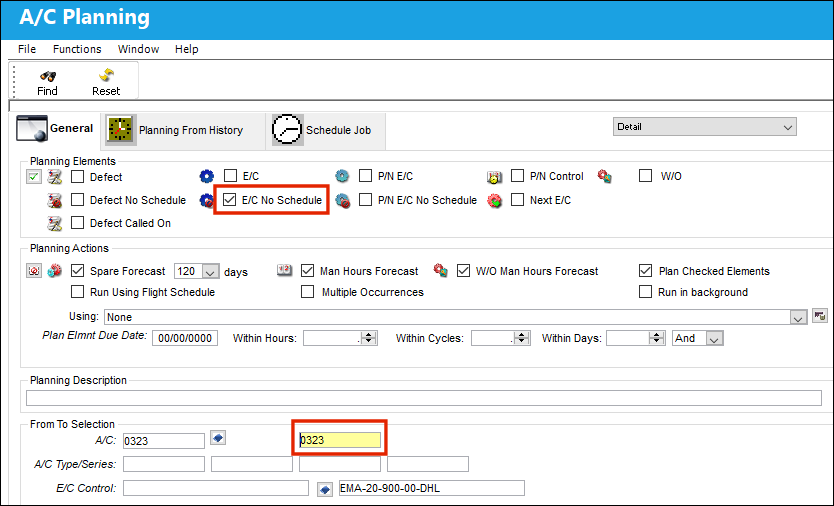
Task: Click the Defect planning element icon
Action: pos(55,177)
